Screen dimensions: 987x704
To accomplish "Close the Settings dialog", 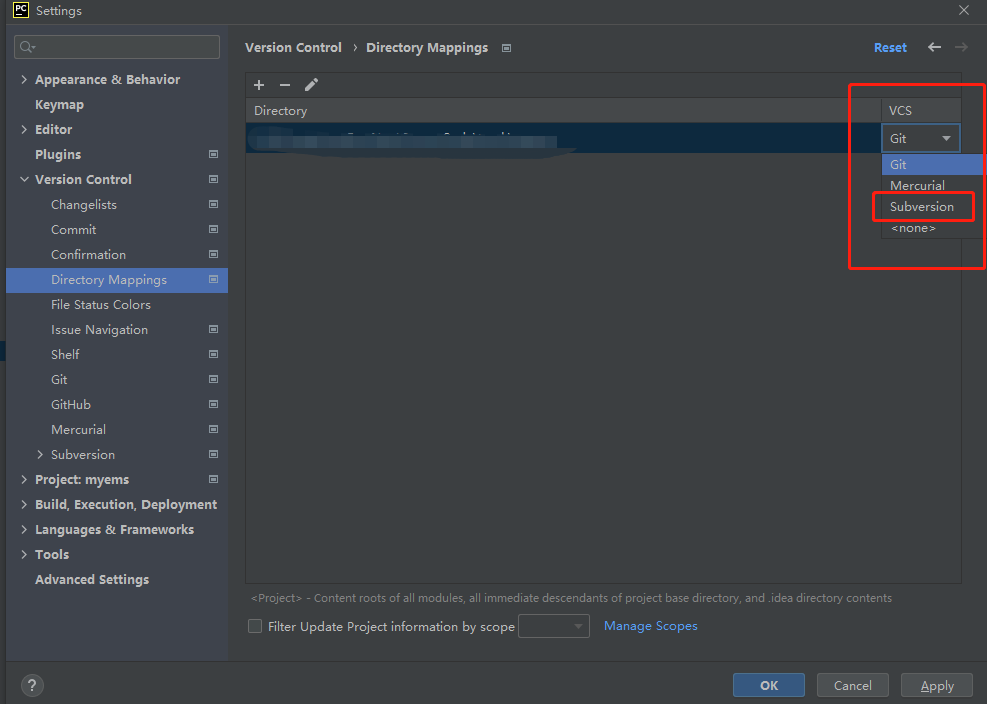I will tap(964, 10).
